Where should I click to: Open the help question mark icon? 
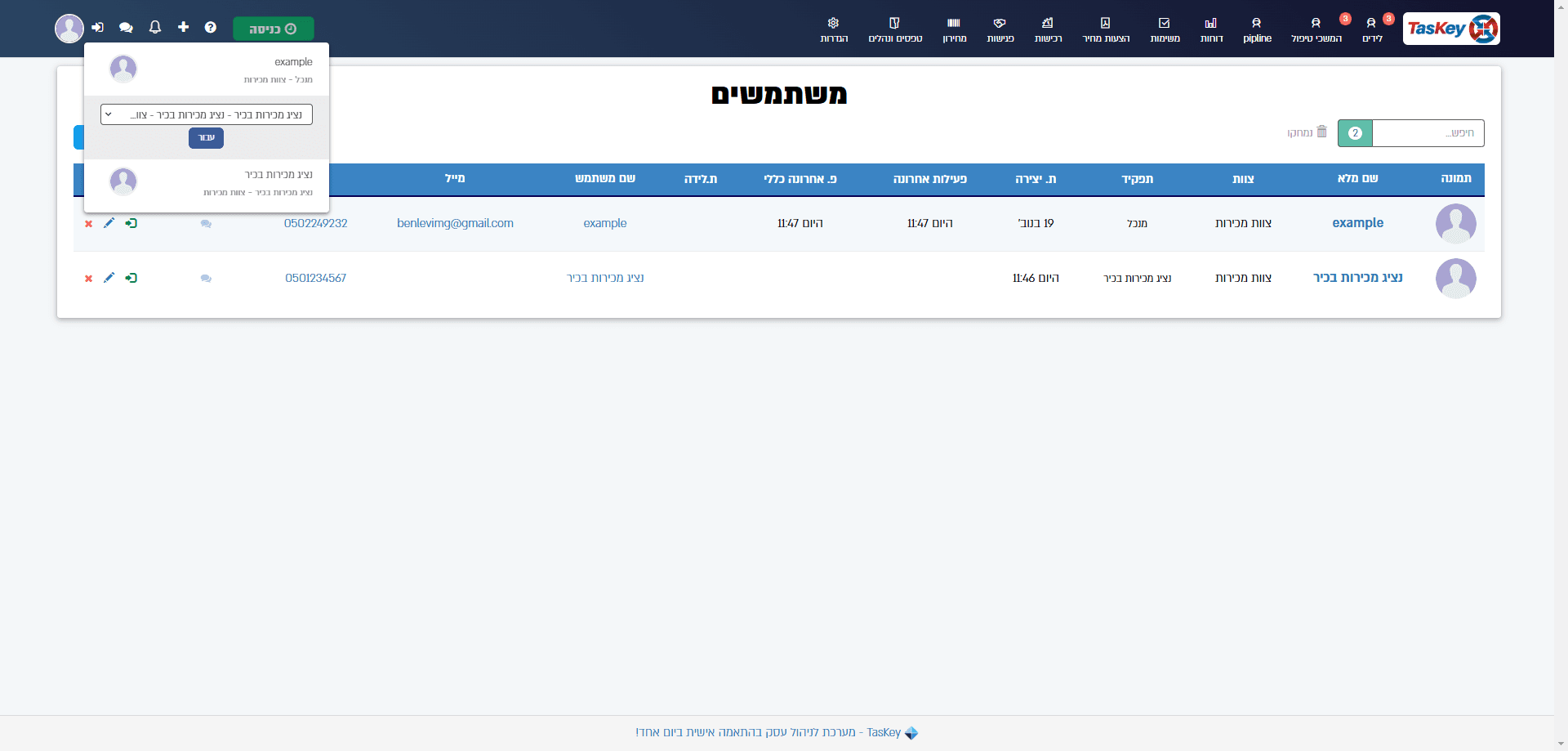click(211, 28)
